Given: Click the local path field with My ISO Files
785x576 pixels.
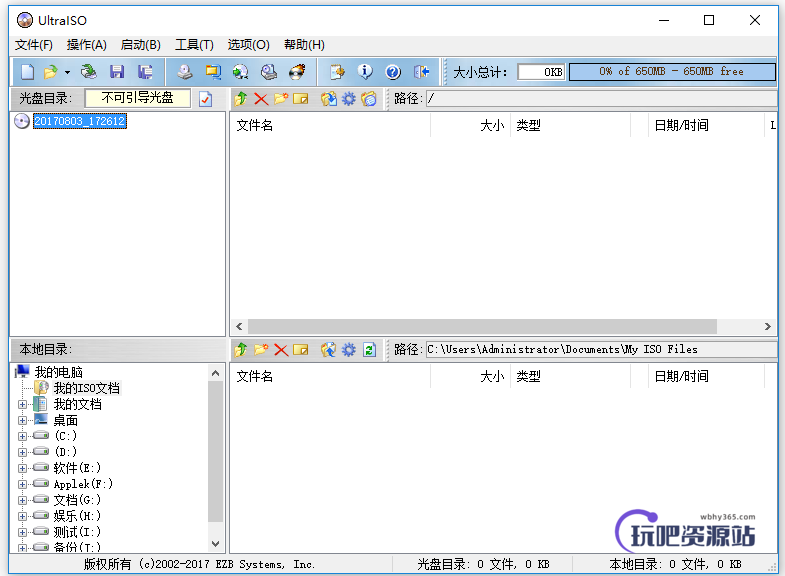Looking at the screenshot, I should coord(601,349).
